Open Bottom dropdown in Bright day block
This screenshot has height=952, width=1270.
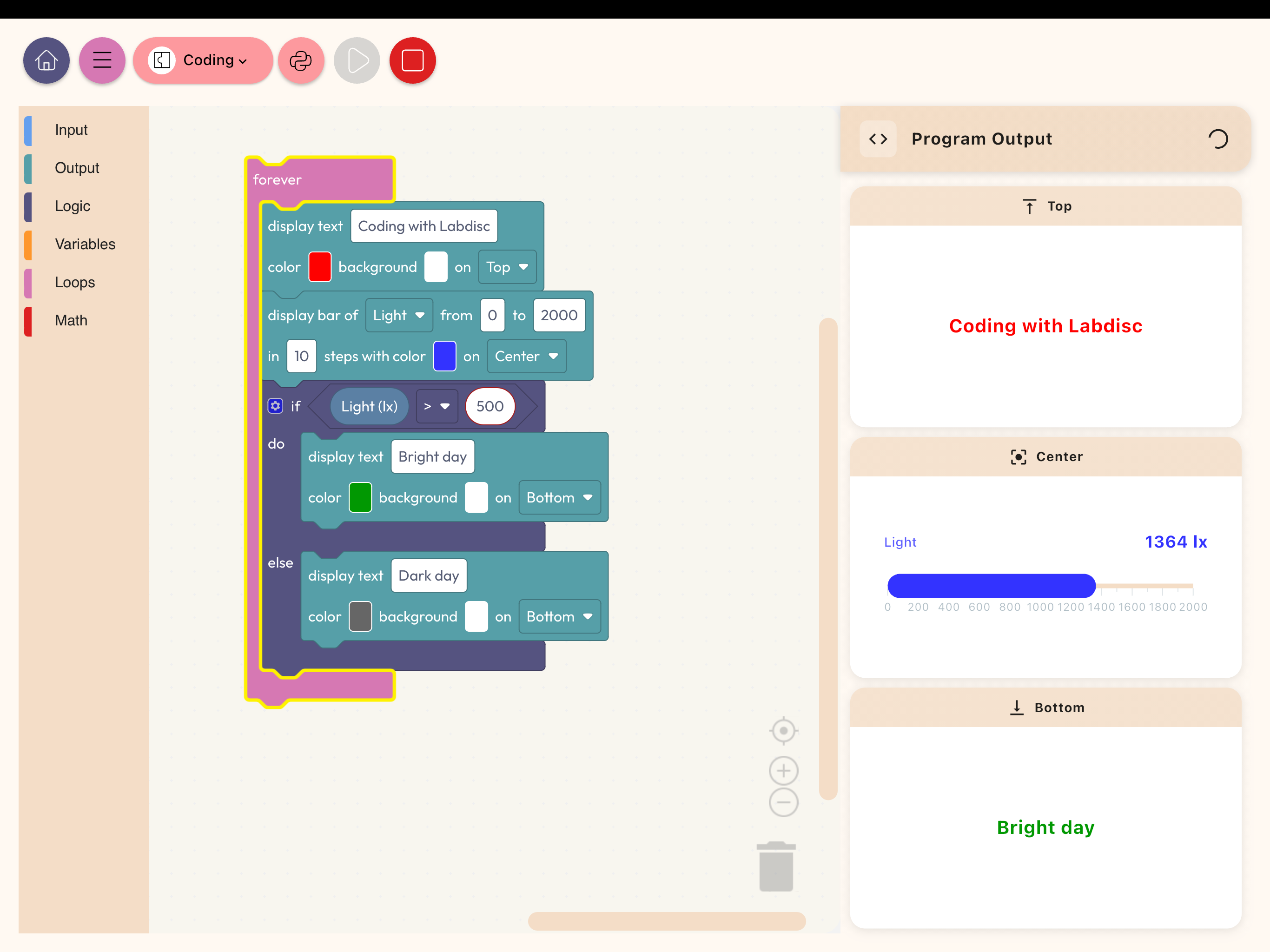560,498
